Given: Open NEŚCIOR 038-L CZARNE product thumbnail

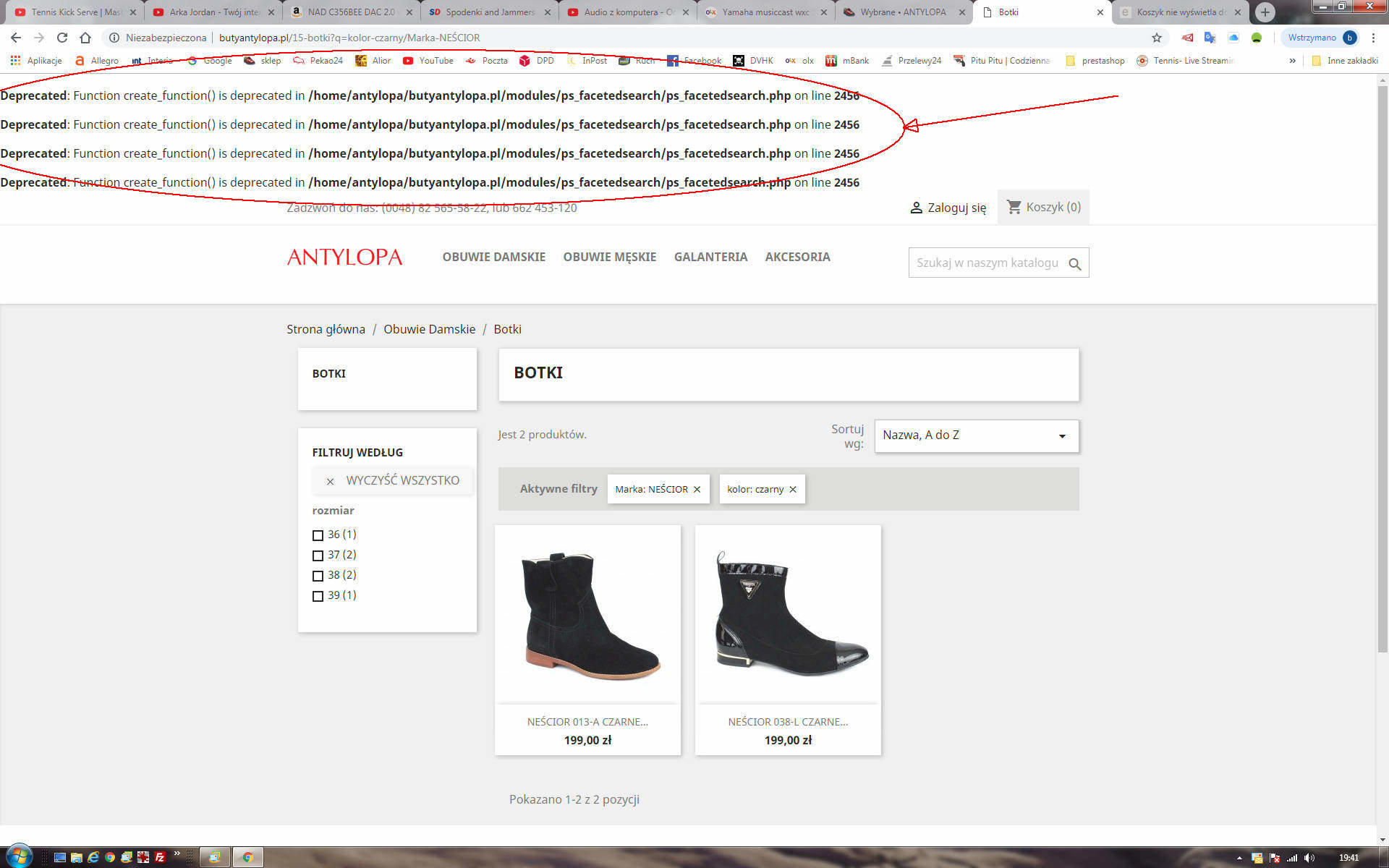Looking at the screenshot, I should click(x=788, y=615).
